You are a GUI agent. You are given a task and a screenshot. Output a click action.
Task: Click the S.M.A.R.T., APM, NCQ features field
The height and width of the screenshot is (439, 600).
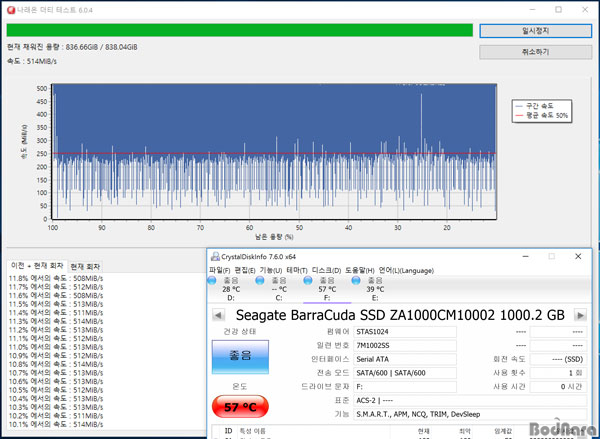tap(470, 415)
